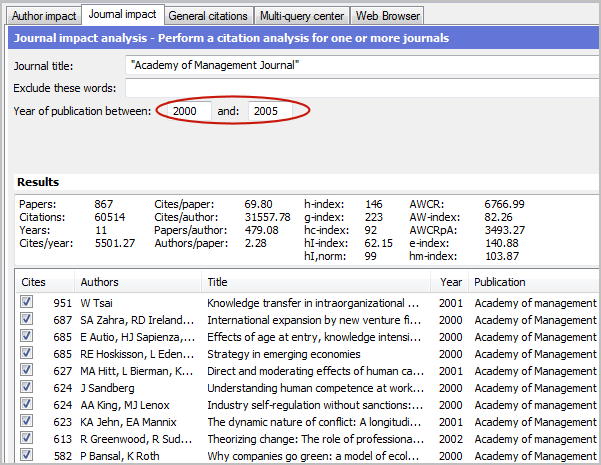Toggle the J Sandberg row checkbox
The width and height of the screenshot is (601, 465).
[x=26, y=387]
